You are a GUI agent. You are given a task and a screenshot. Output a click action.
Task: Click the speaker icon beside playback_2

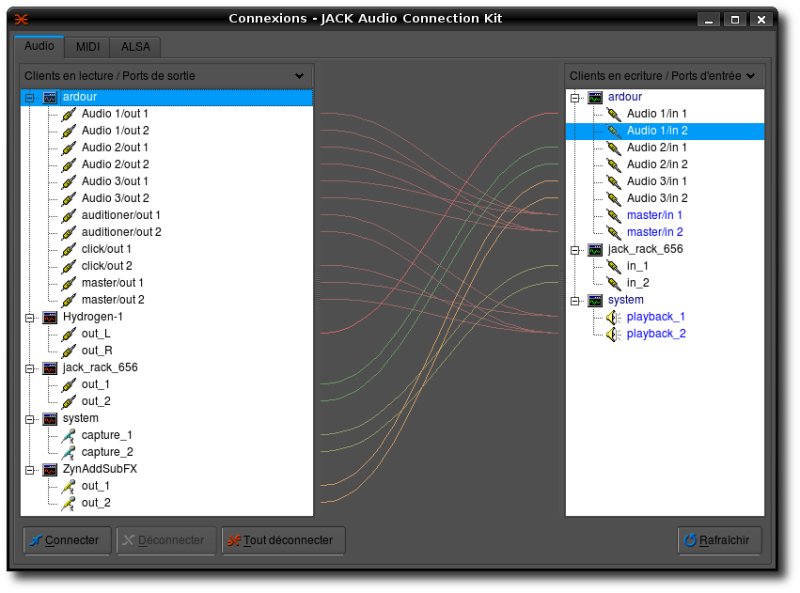click(613, 334)
